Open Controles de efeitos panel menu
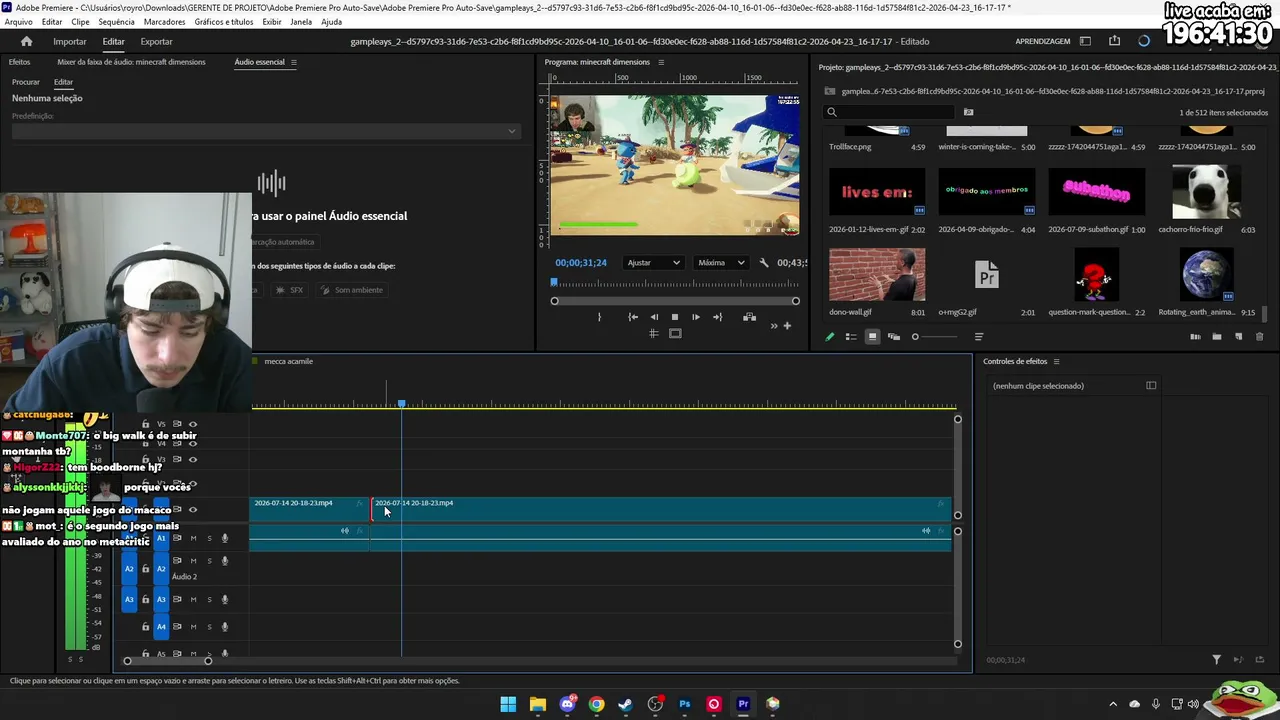The width and height of the screenshot is (1280, 720). pyautogui.click(x=1056, y=361)
